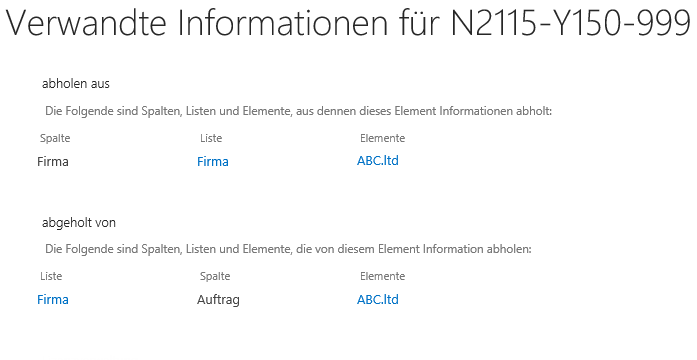
Task: Select the 'Elemente' column header in 'abholen aus'
Action: point(382,138)
